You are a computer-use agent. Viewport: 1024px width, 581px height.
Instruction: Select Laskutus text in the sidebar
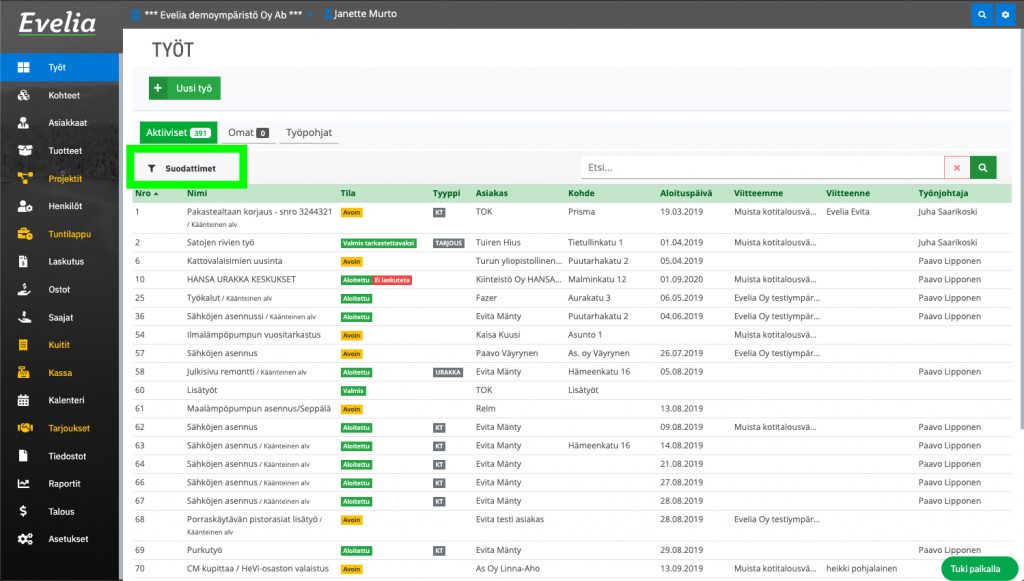66,262
